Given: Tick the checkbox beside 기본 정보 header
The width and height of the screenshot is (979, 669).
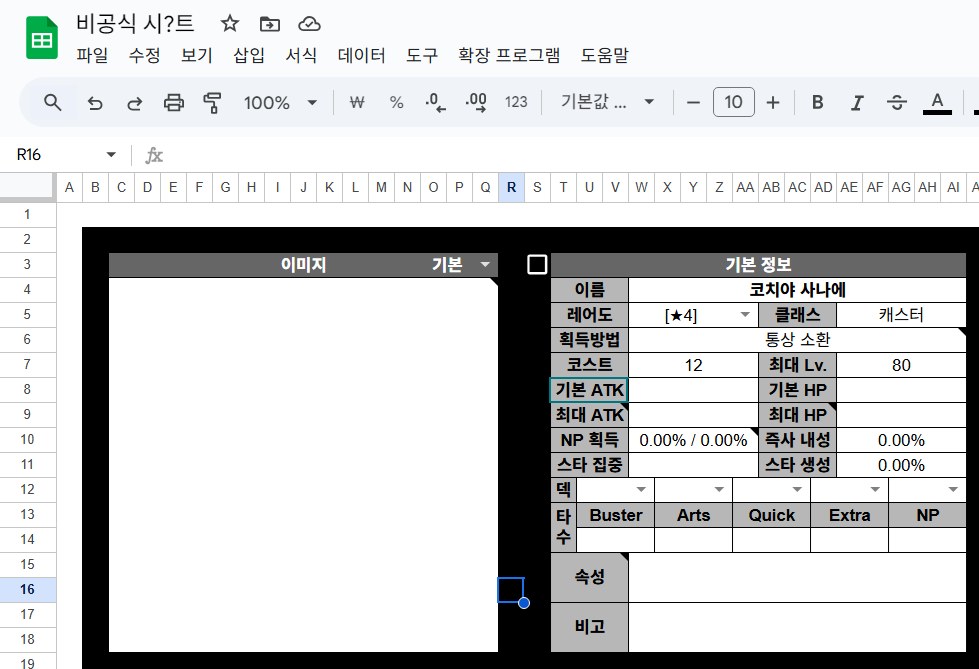Looking at the screenshot, I should point(537,264).
